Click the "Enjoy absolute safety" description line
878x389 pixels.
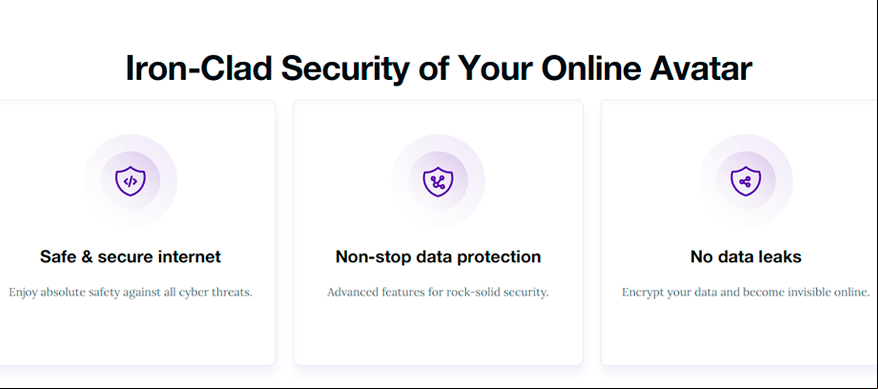[130, 292]
